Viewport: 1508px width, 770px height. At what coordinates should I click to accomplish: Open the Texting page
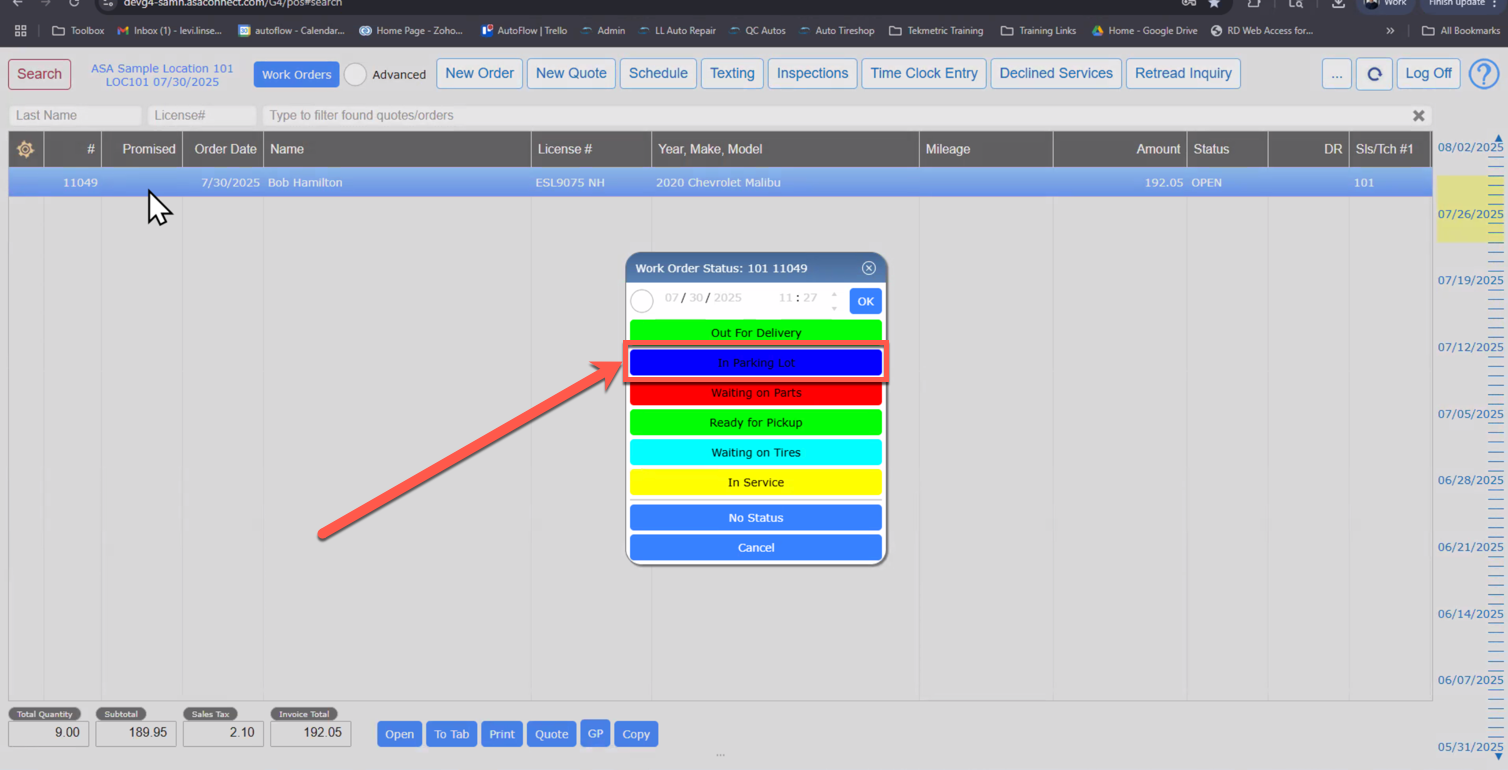(x=732, y=74)
